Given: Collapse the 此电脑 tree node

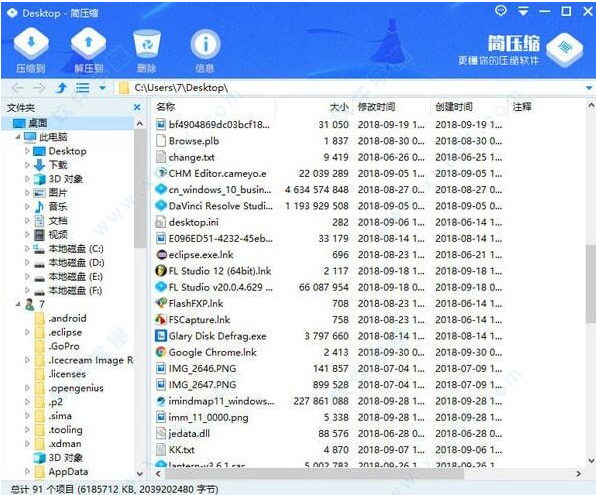Looking at the screenshot, I should [17, 137].
